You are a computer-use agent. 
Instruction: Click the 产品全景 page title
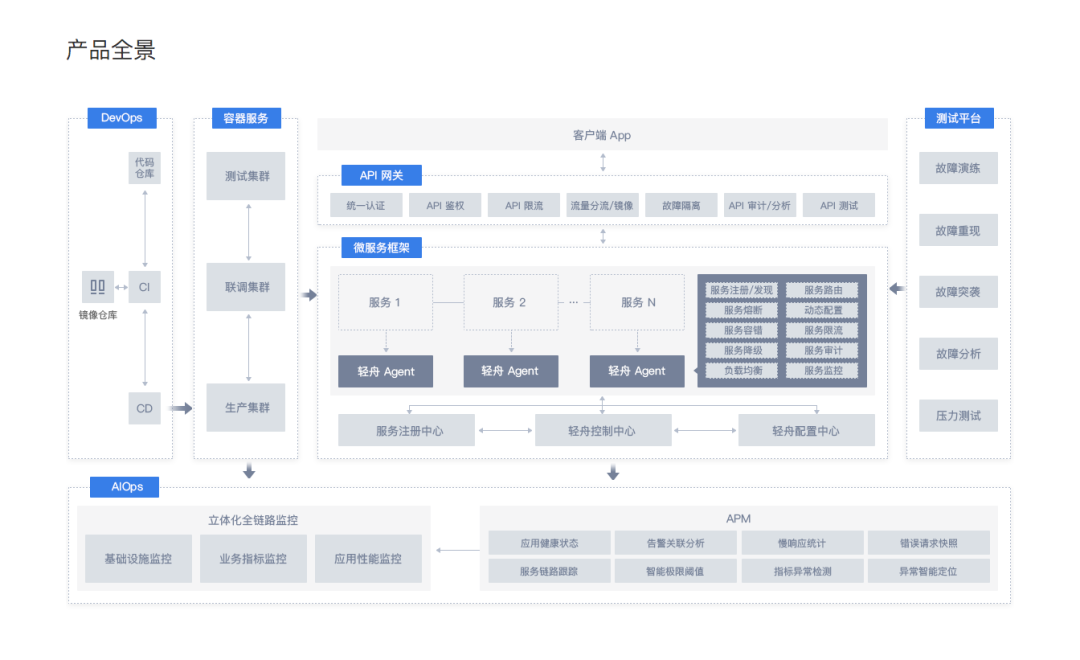click(111, 50)
